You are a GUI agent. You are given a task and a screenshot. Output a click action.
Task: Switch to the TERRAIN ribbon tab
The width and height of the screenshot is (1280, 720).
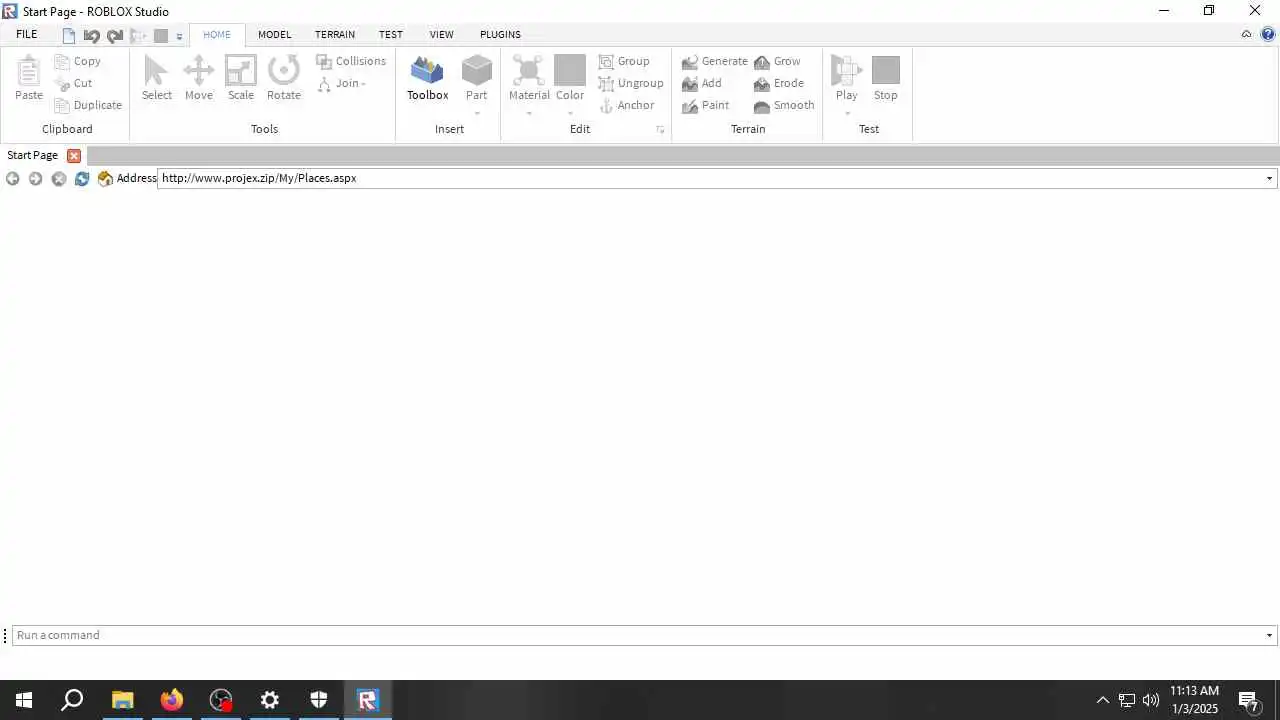click(x=335, y=34)
